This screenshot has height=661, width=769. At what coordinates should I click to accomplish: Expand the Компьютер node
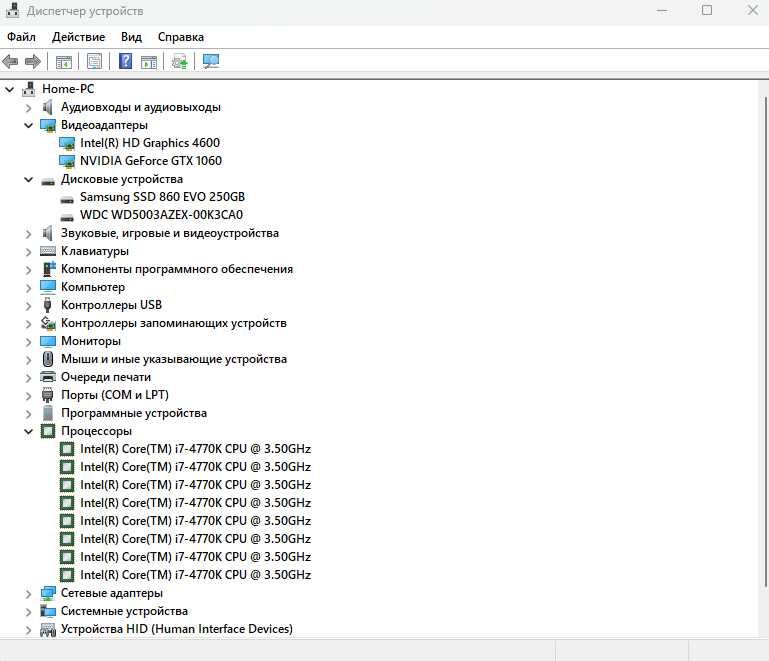click(x=28, y=288)
